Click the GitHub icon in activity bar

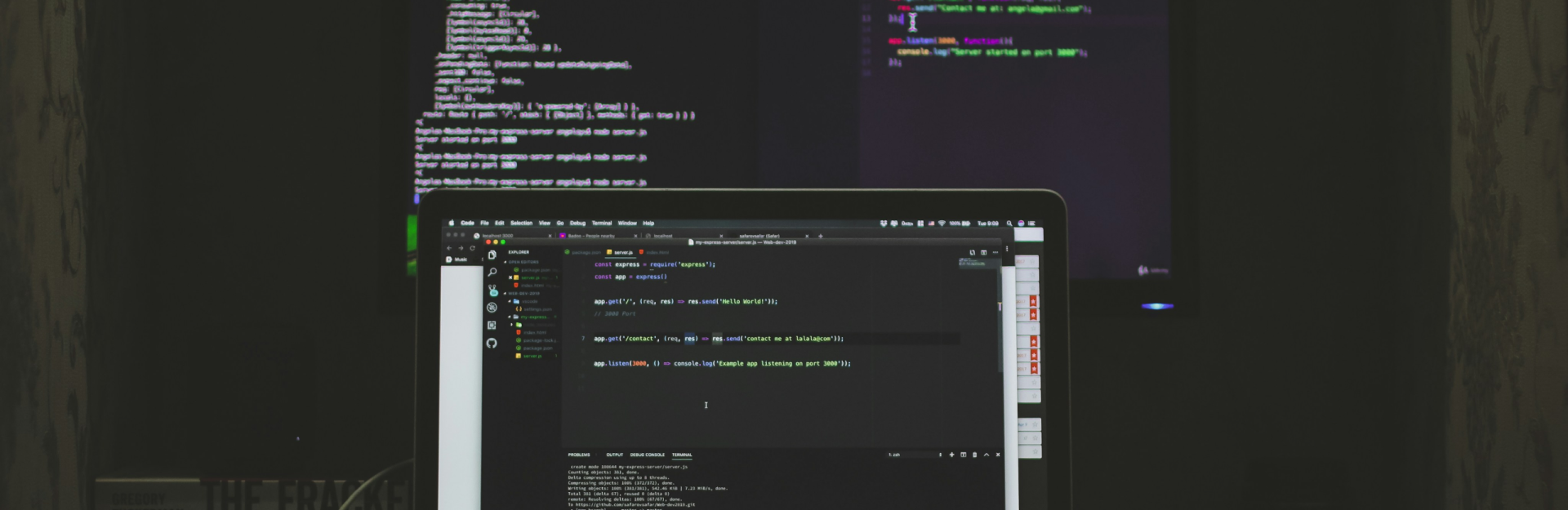492,344
